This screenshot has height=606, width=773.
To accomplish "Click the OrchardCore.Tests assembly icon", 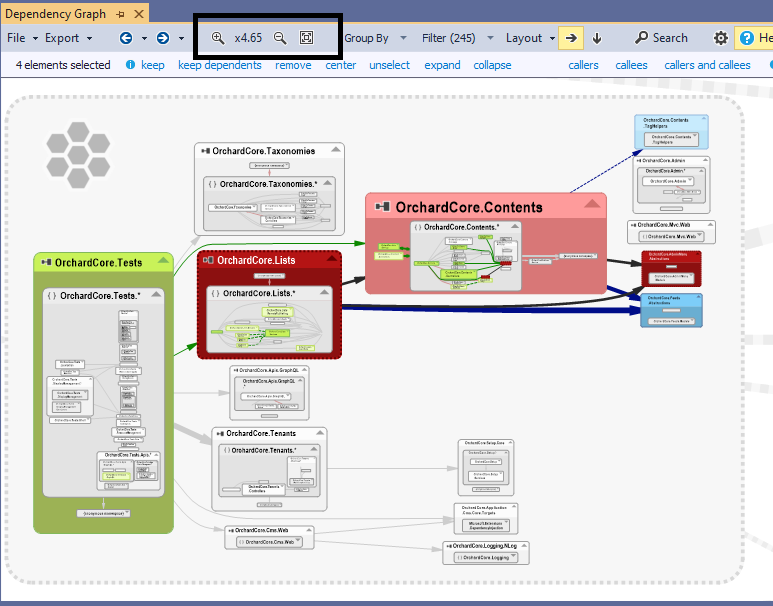I will click(x=46, y=262).
